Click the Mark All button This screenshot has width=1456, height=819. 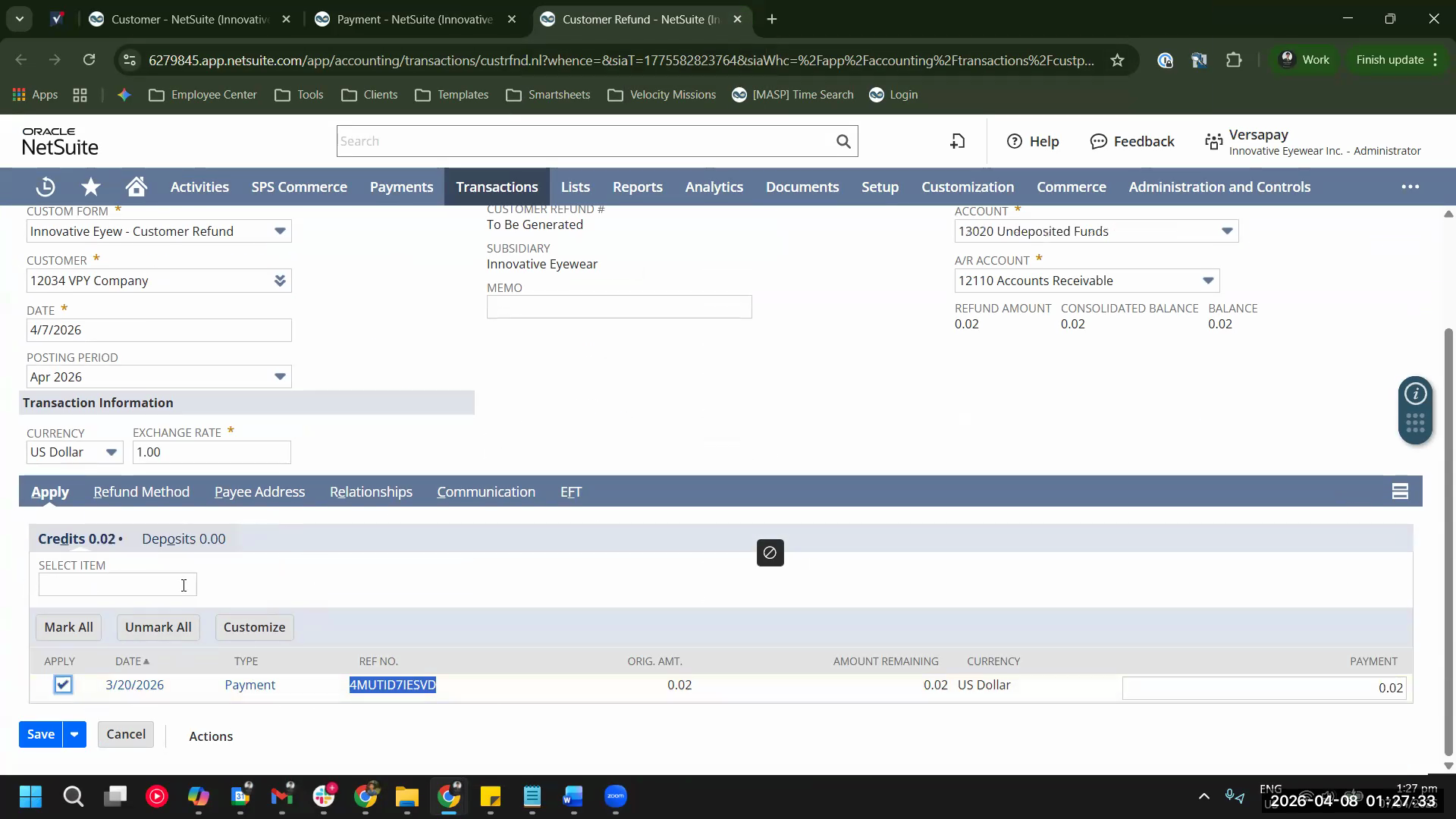[69, 627]
